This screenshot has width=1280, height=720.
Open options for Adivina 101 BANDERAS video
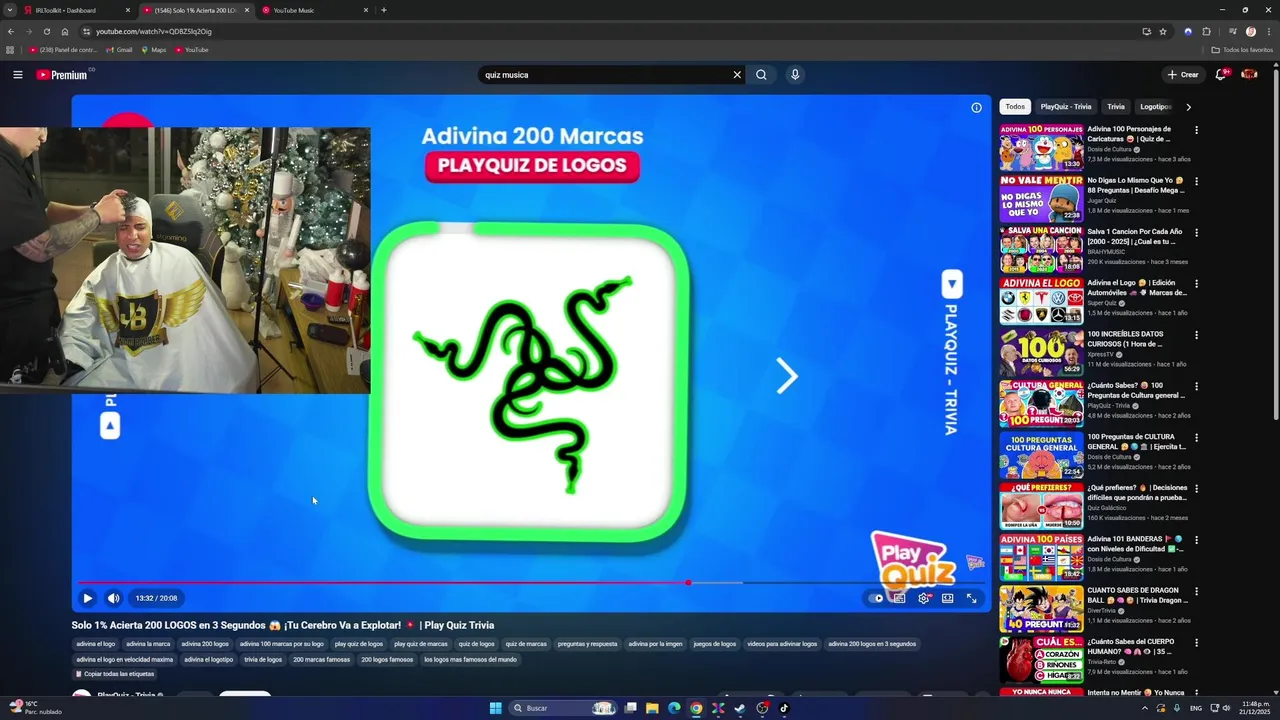1196,540
